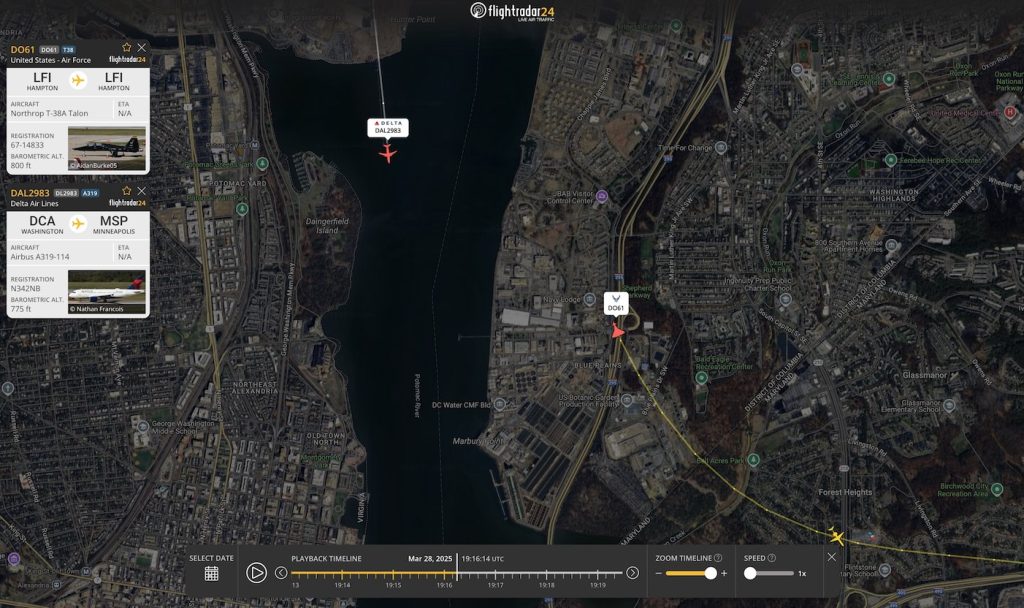Click the Navy Lodge map marker
The width and height of the screenshot is (1024, 608).
589,300
